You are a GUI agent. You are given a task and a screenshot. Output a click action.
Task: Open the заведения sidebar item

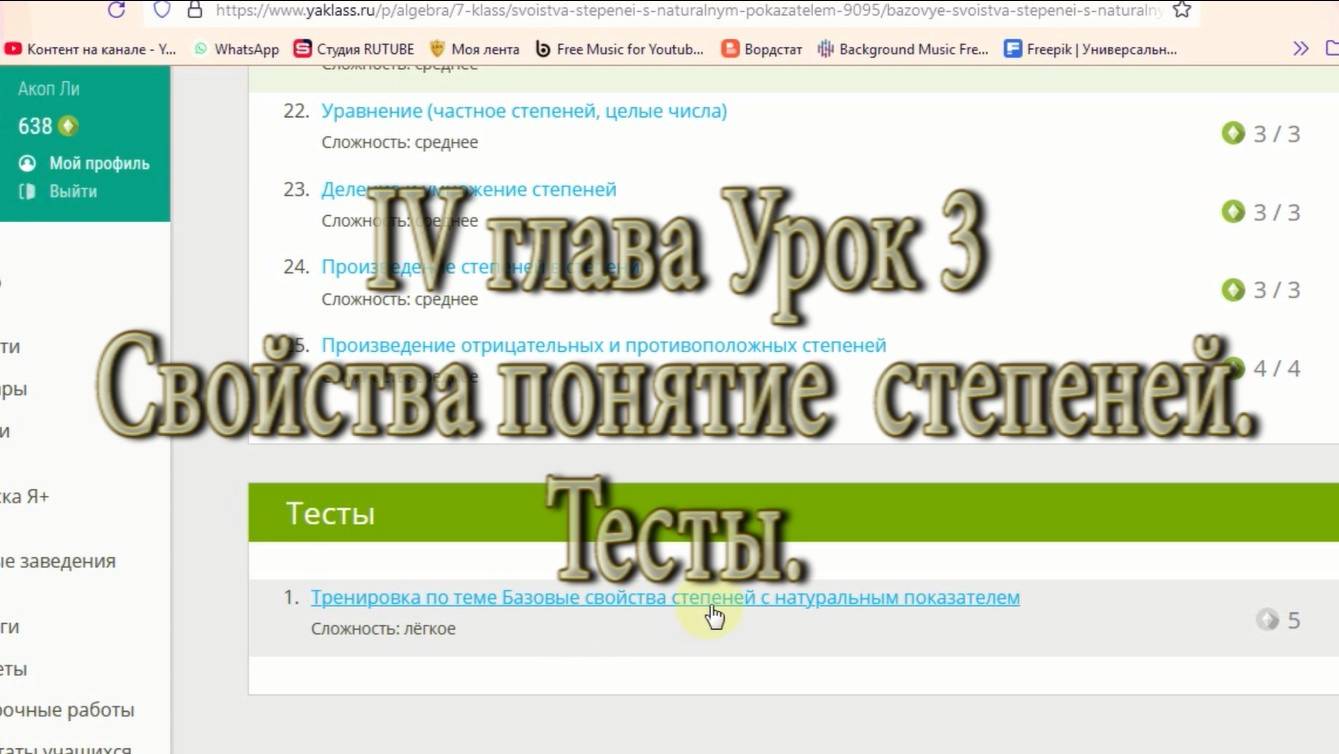(58, 561)
